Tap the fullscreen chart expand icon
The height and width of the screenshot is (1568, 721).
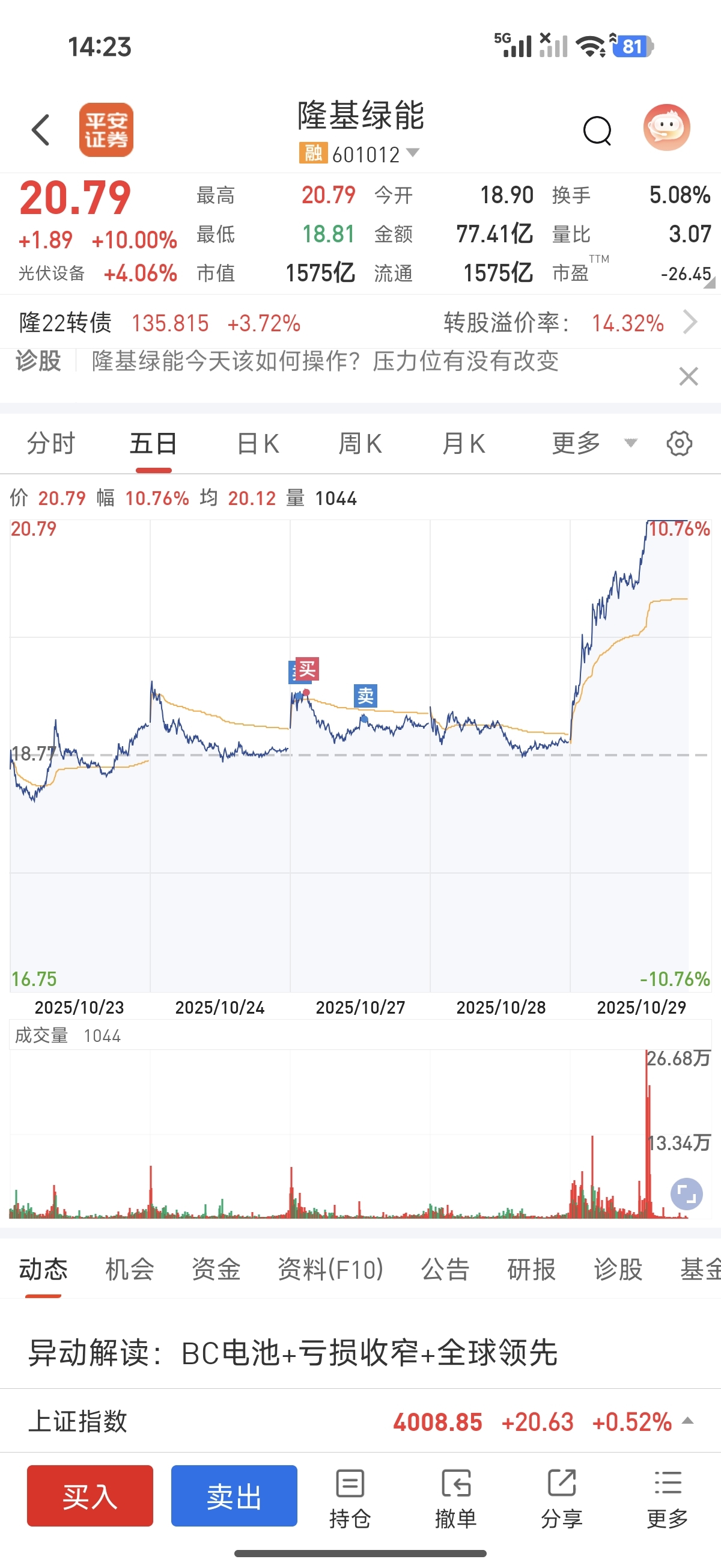686,1193
